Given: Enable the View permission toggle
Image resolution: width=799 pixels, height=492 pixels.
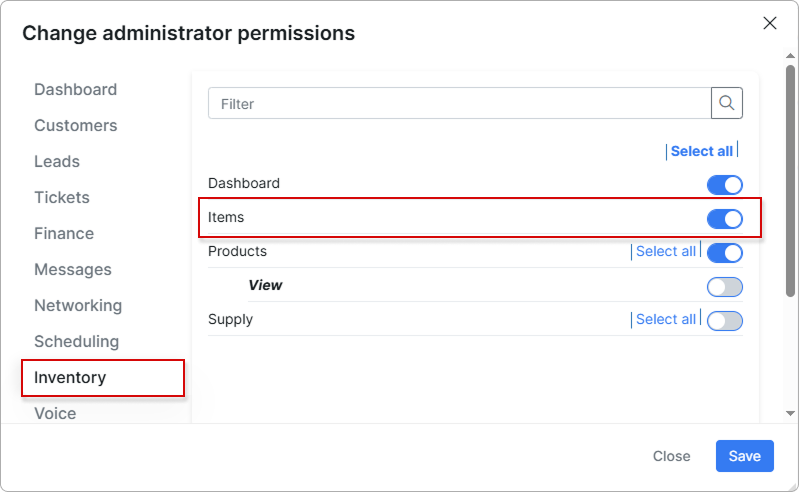Looking at the screenshot, I should [725, 287].
